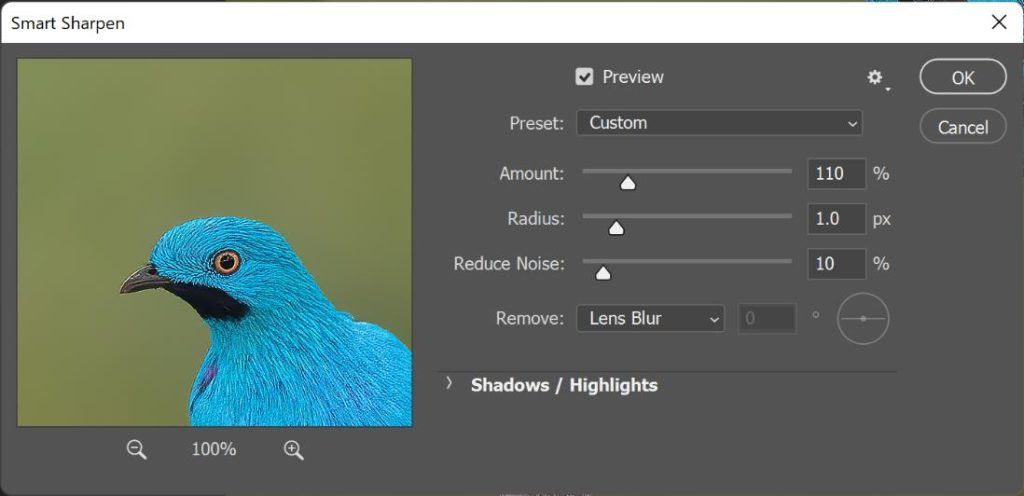Click the Radius value field
1024x496 pixels.
click(x=837, y=219)
